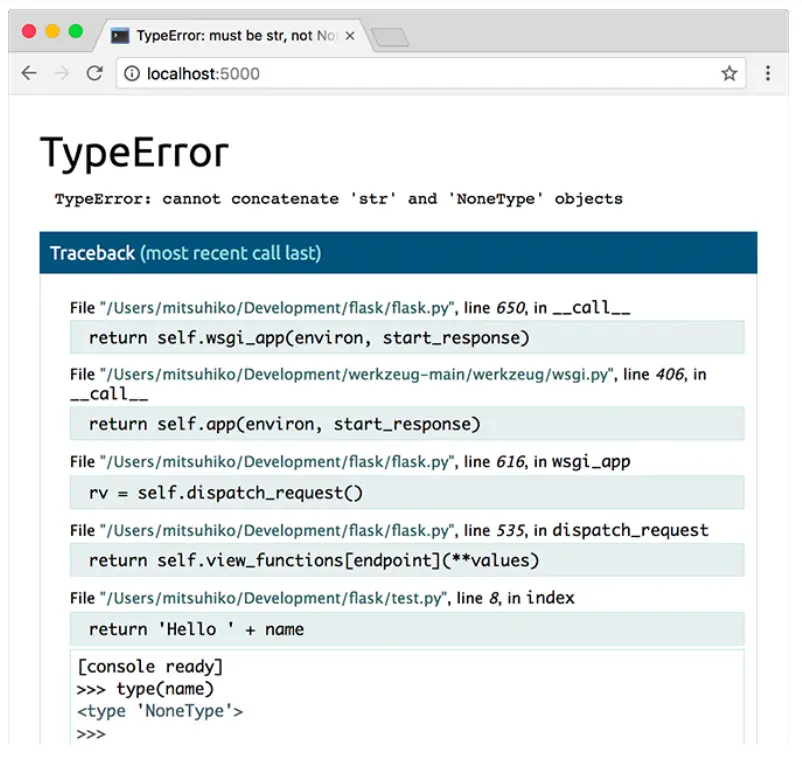The height and width of the screenshot is (768, 802).
Task: Click flask.py path on line 616 frame
Action: (x=277, y=462)
